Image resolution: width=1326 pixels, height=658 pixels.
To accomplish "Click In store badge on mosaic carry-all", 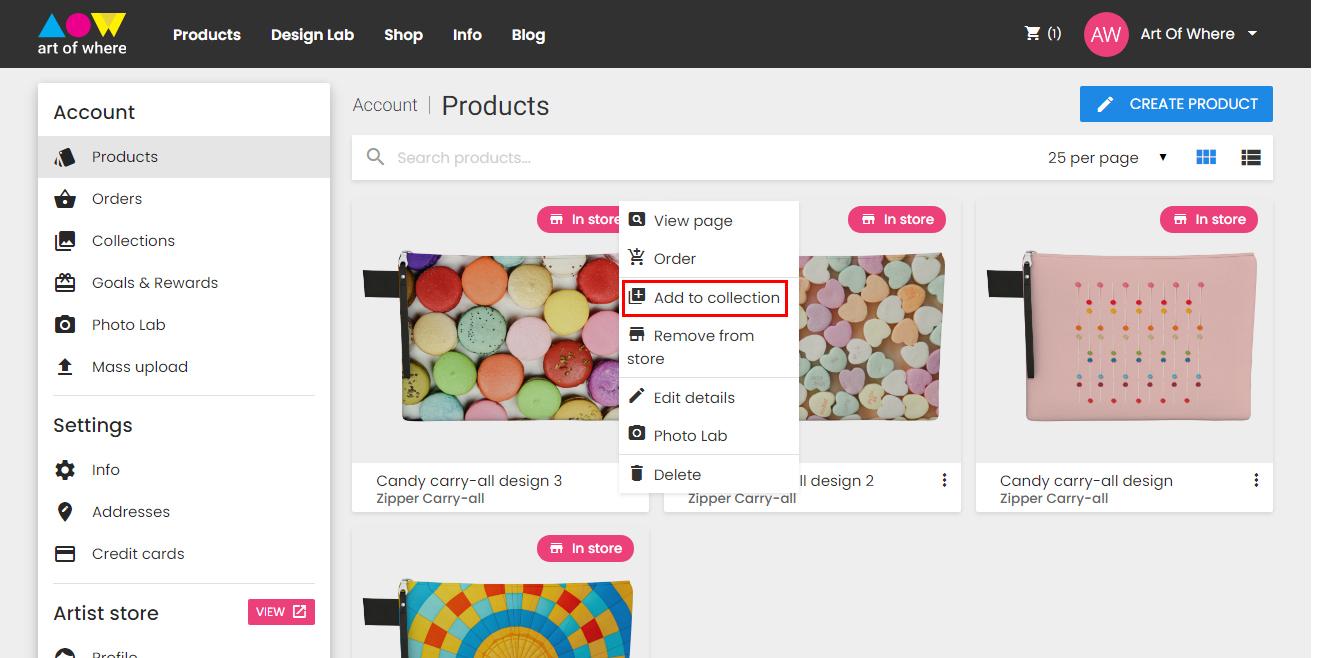I will coord(585,548).
